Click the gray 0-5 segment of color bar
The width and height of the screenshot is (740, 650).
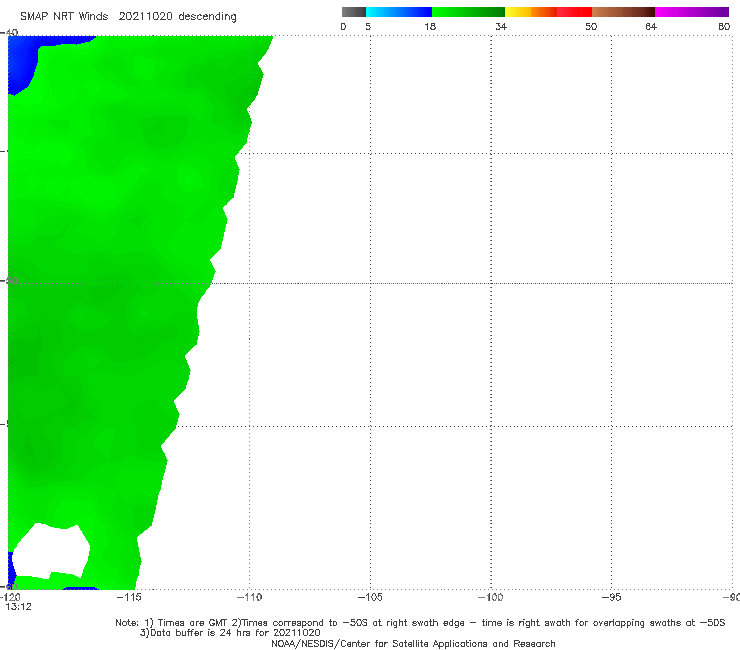354,12
